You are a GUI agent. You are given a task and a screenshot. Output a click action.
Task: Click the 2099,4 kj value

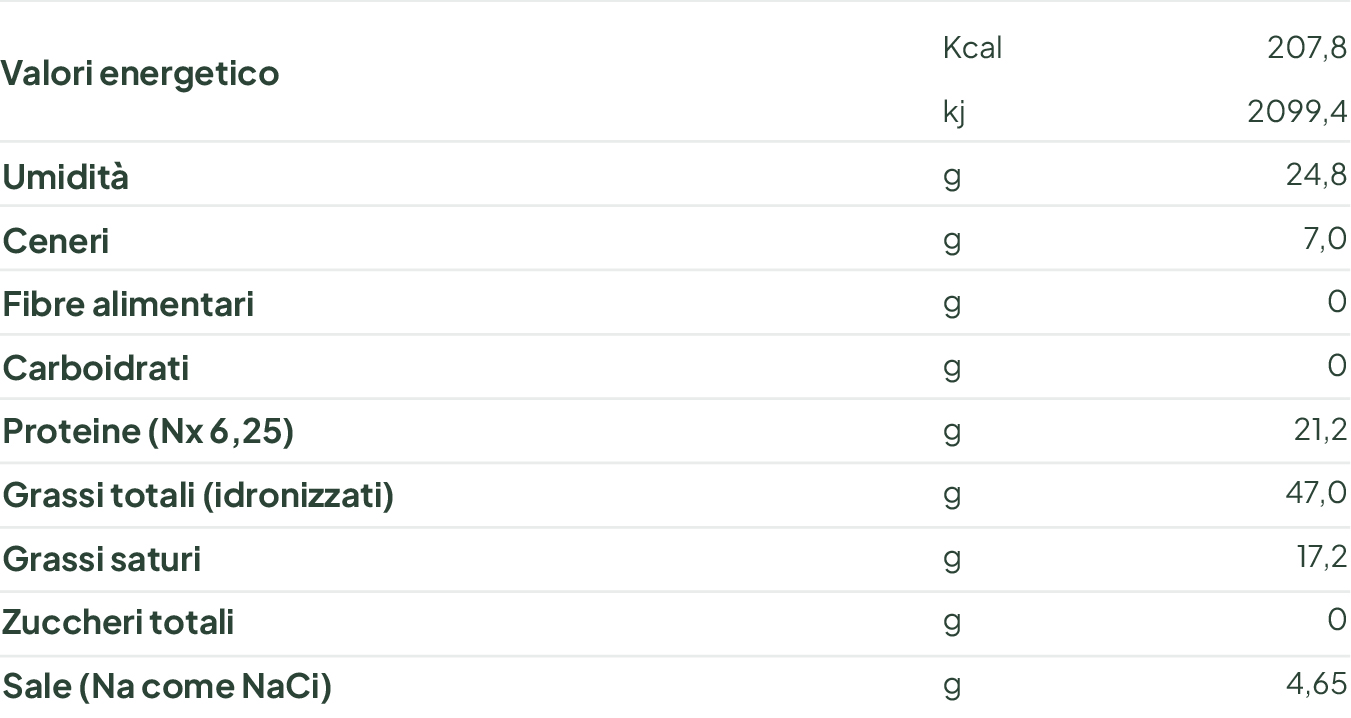click(x=1297, y=111)
